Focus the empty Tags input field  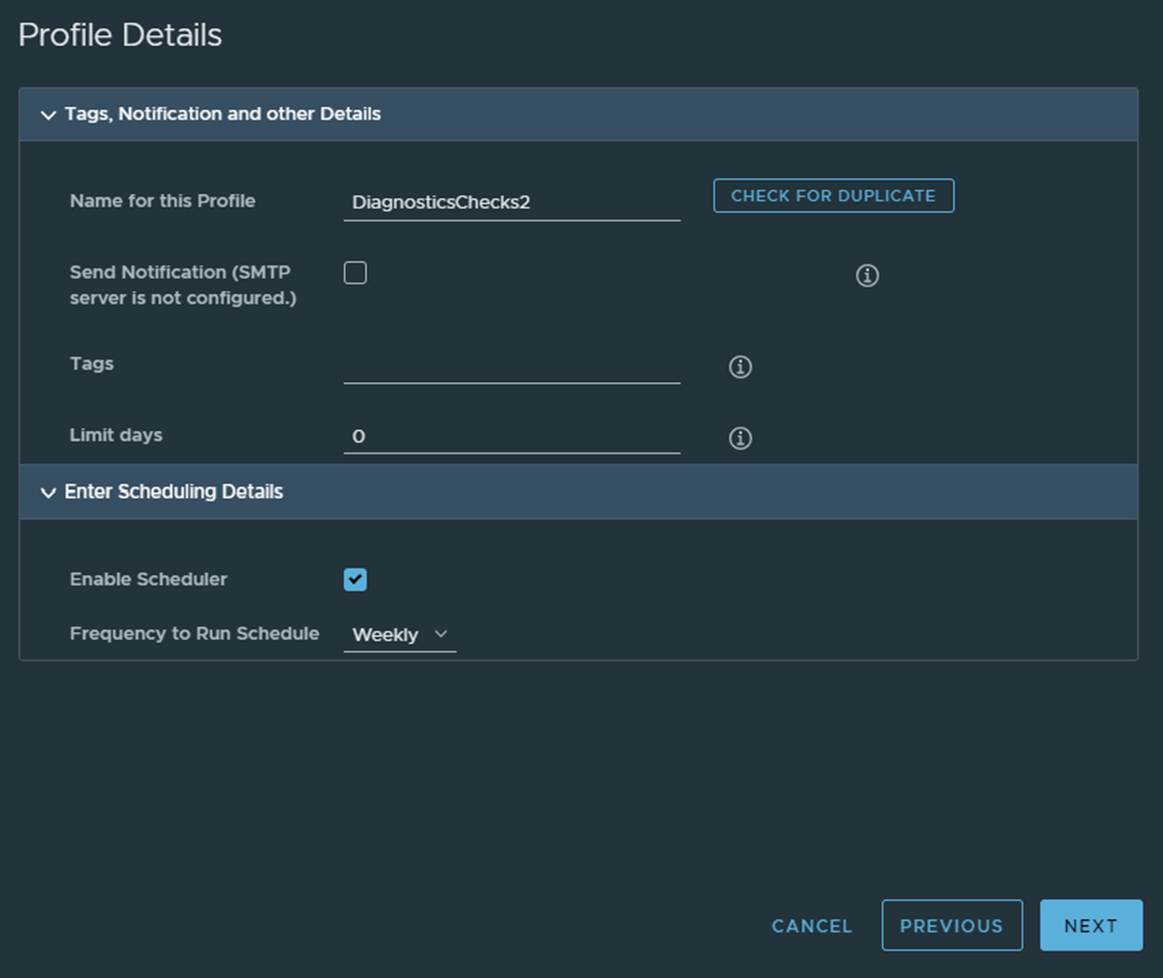pos(511,366)
